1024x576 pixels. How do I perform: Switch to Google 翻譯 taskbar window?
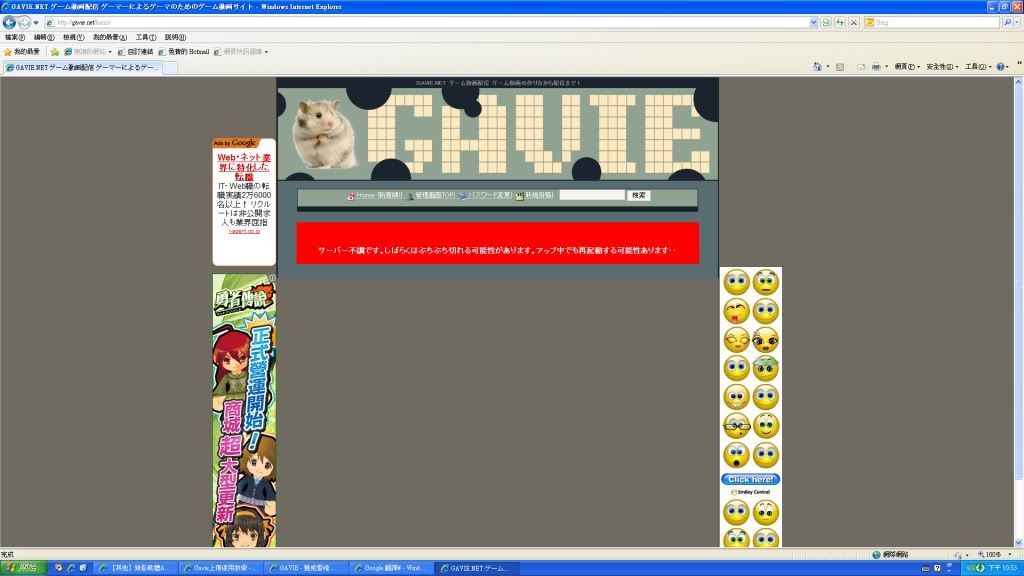click(391, 568)
